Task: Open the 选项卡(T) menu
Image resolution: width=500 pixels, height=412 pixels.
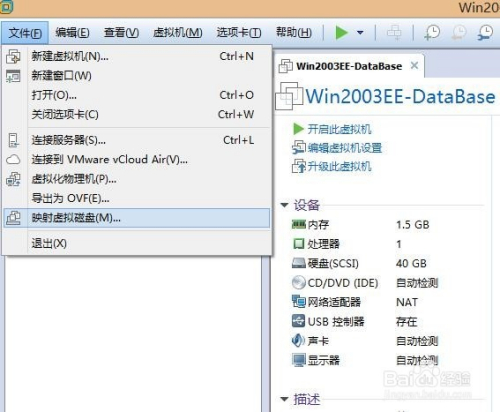Action: [x=239, y=33]
